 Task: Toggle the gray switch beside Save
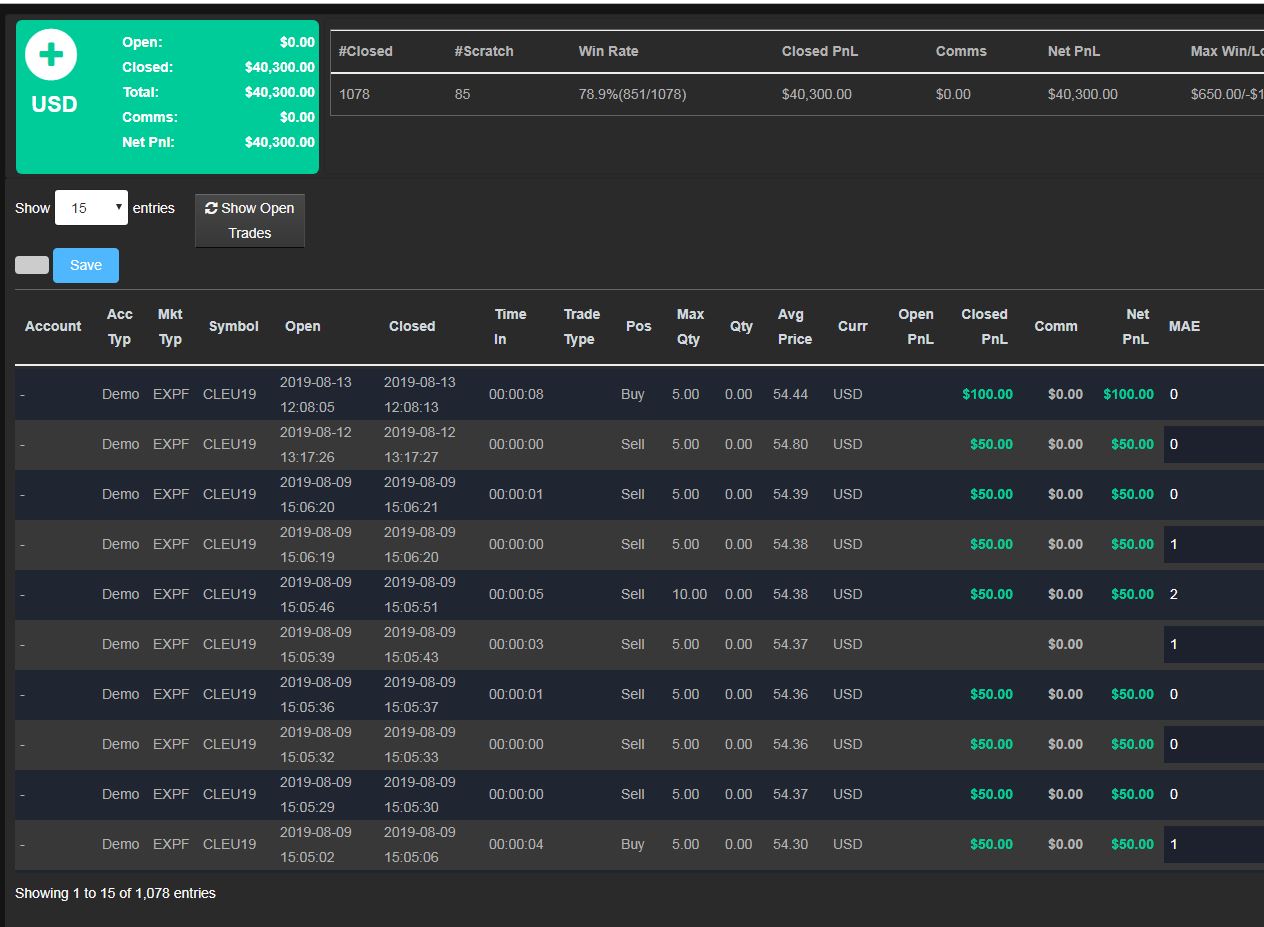[32, 265]
